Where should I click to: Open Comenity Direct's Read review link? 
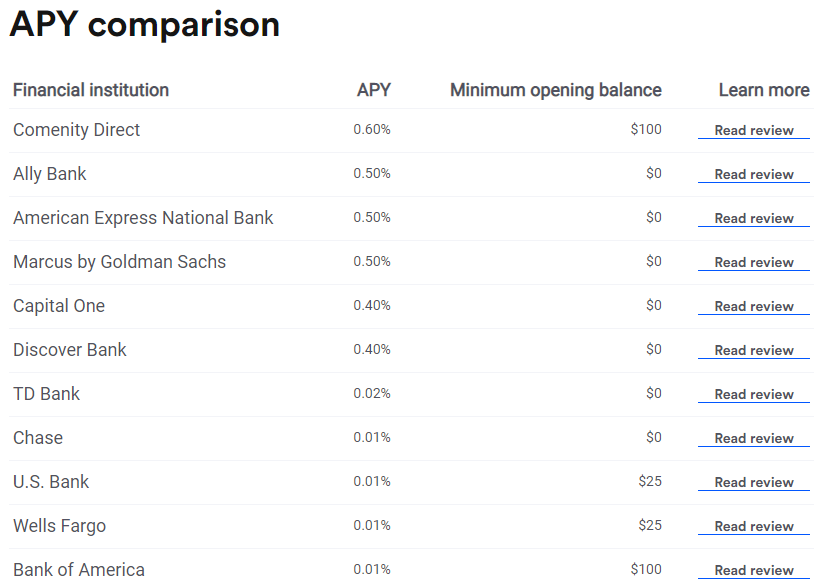[753, 130]
